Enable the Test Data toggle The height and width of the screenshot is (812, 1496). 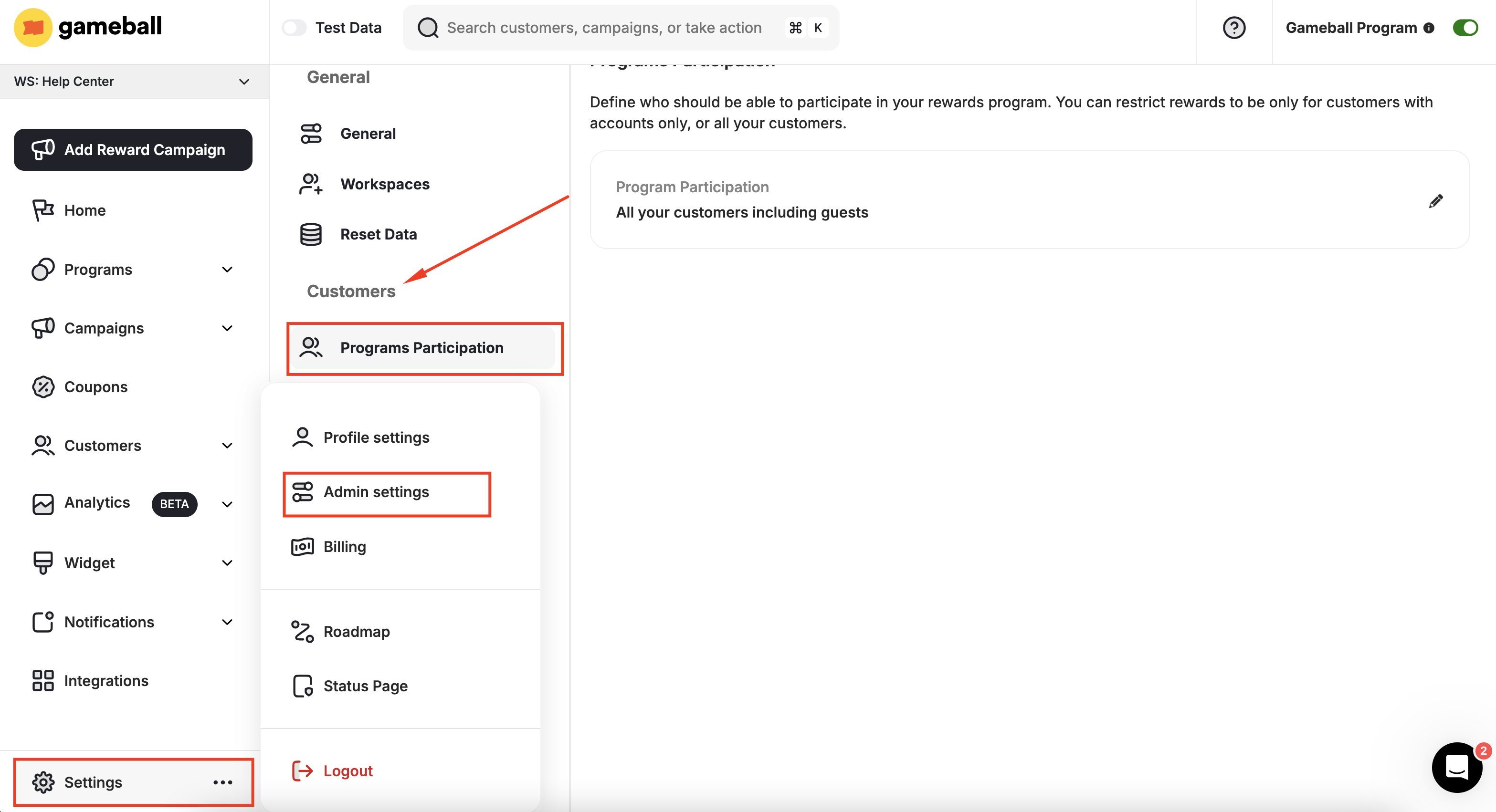pyautogui.click(x=295, y=27)
